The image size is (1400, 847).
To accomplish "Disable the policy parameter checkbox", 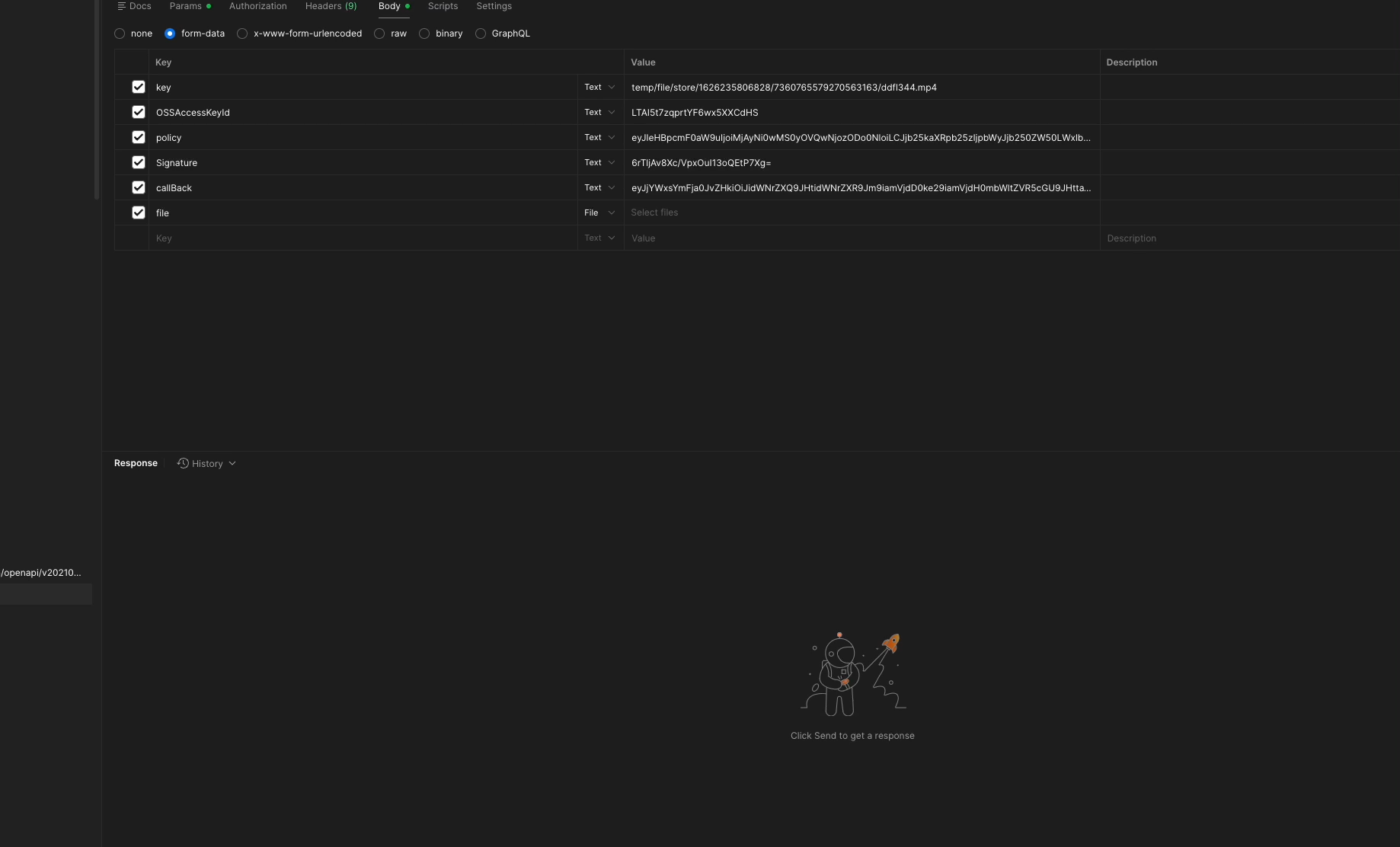I will [x=139, y=137].
